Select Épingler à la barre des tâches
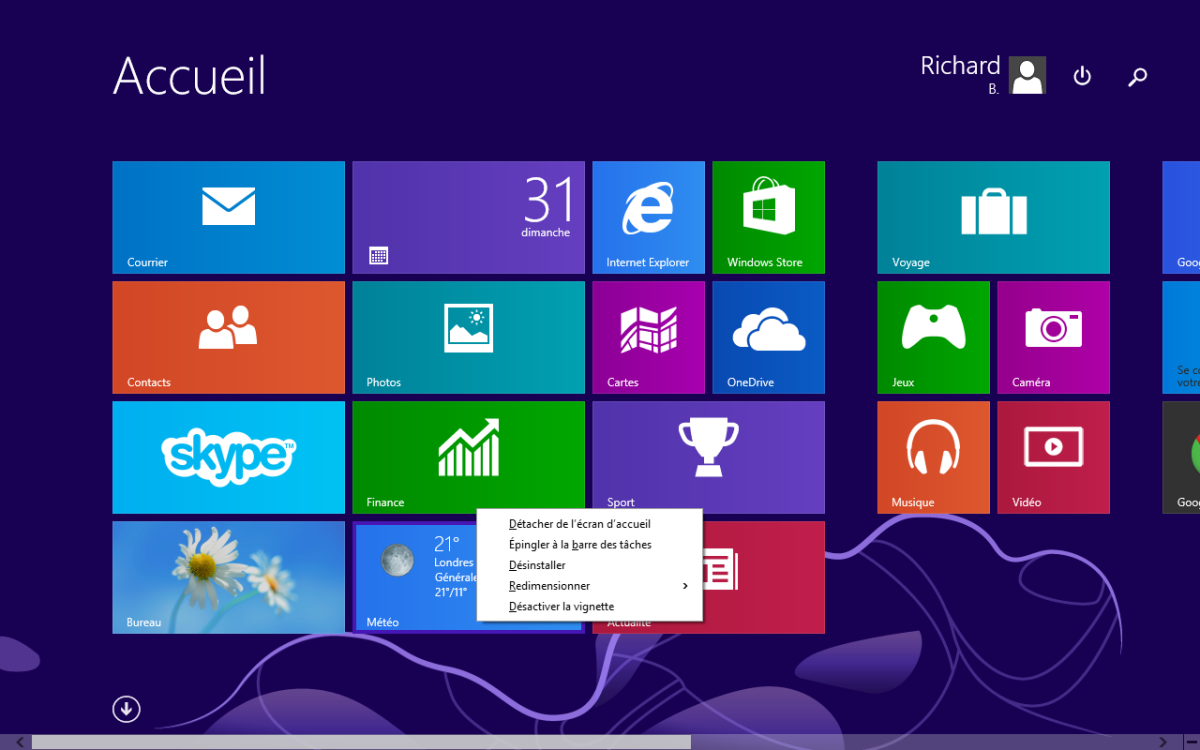 (x=589, y=545)
